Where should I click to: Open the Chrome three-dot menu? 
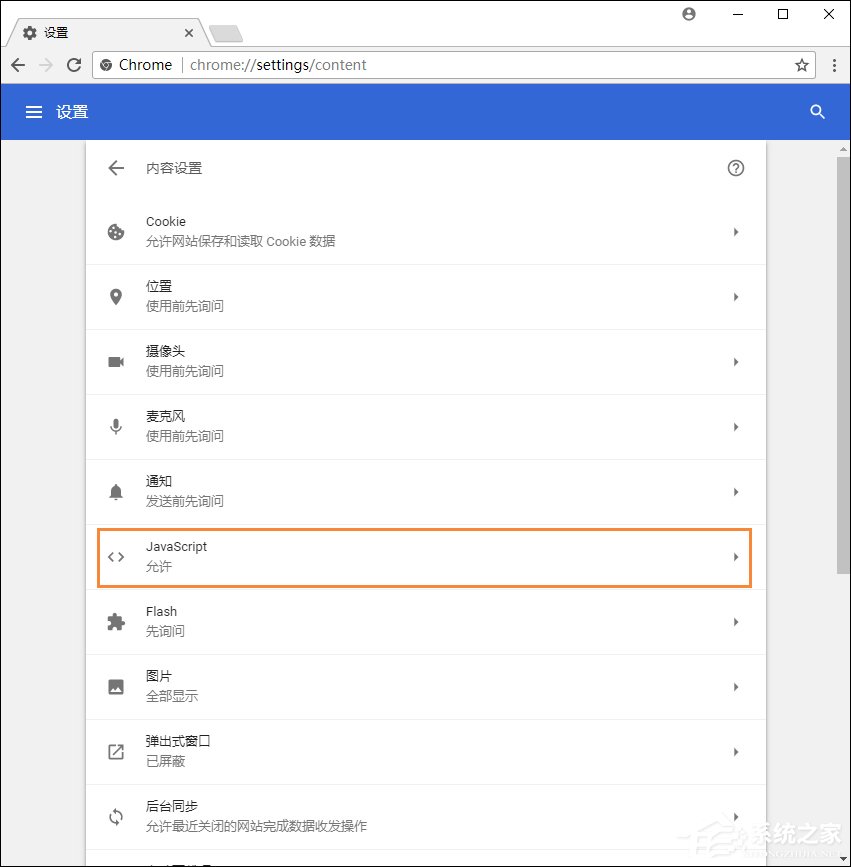(835, 64)
